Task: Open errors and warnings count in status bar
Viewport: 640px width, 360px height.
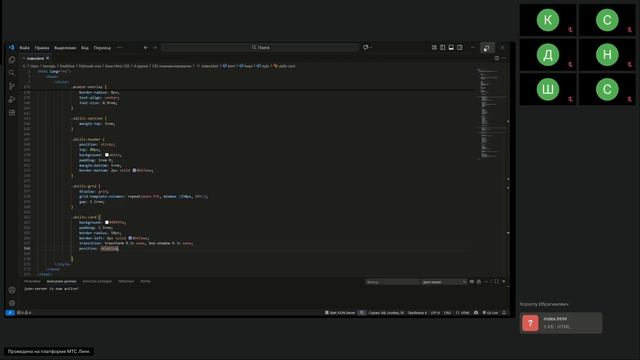Action: tap(24, 313)
